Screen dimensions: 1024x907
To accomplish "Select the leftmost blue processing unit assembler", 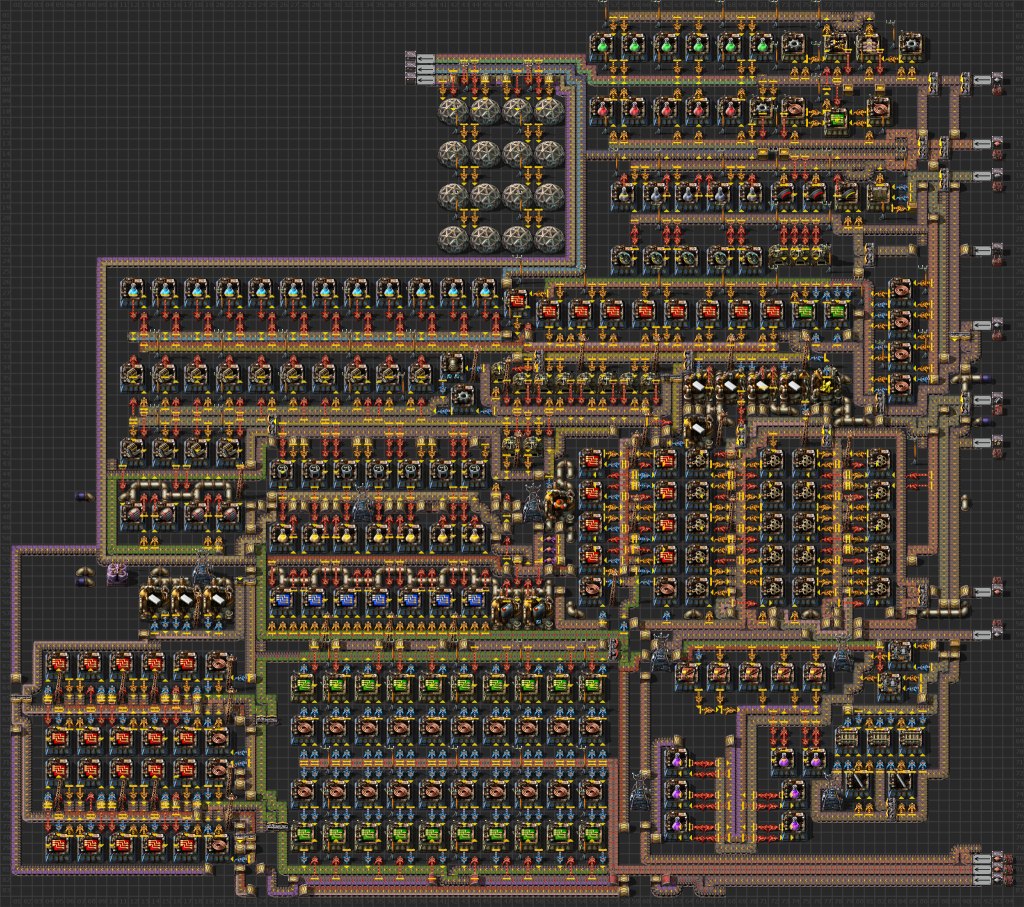I will (x=283, y=600).
